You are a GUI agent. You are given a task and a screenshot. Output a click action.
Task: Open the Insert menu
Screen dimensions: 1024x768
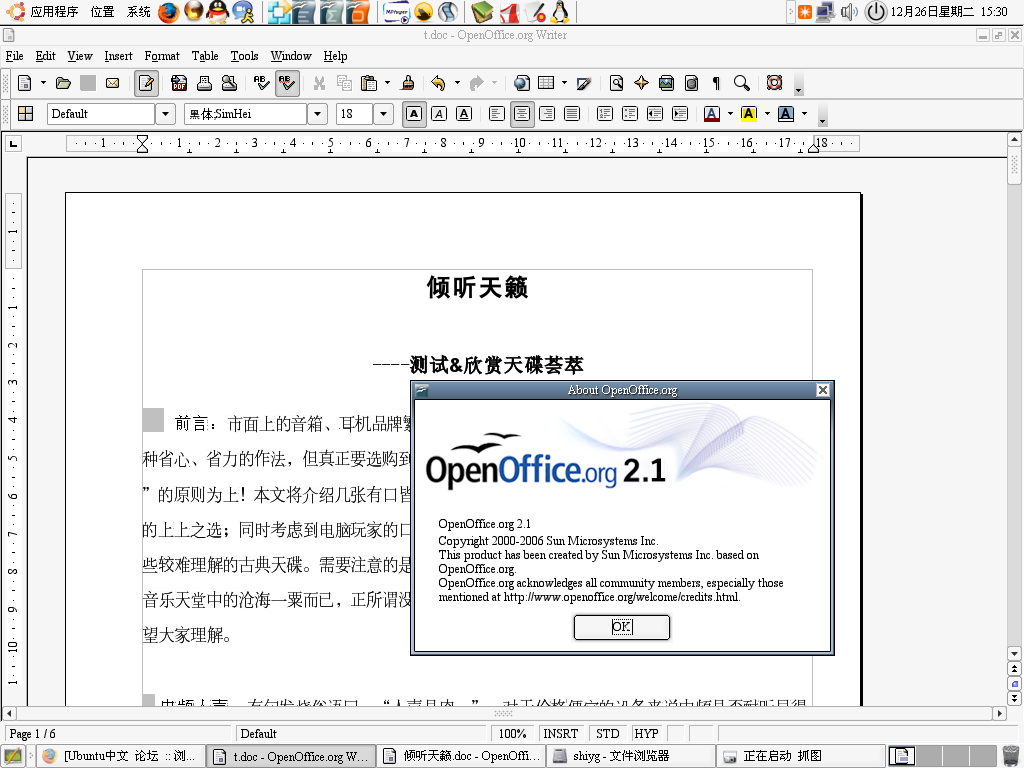tap(118, 56)
